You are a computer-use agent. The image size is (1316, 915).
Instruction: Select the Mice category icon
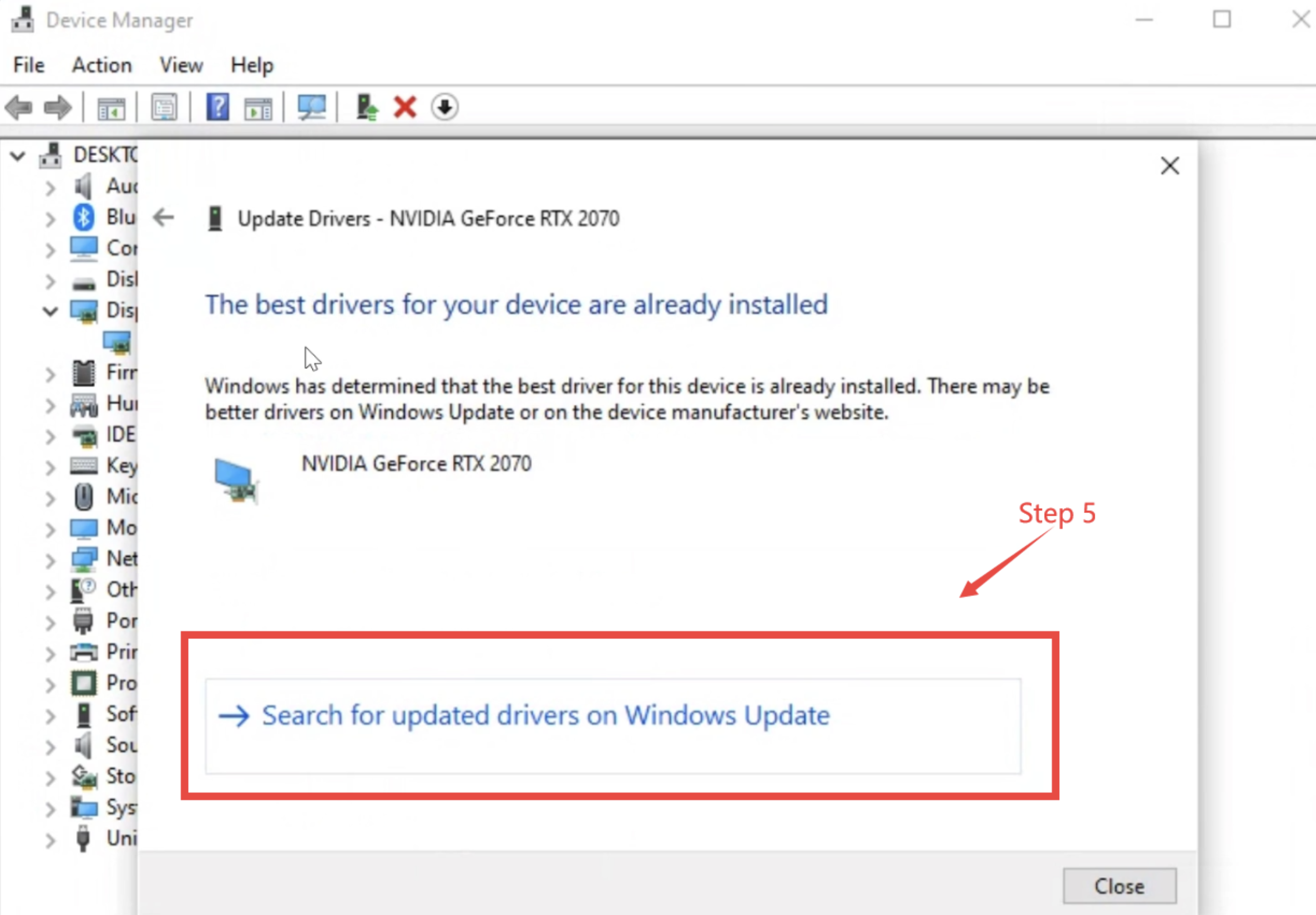(x=84, y=497)
